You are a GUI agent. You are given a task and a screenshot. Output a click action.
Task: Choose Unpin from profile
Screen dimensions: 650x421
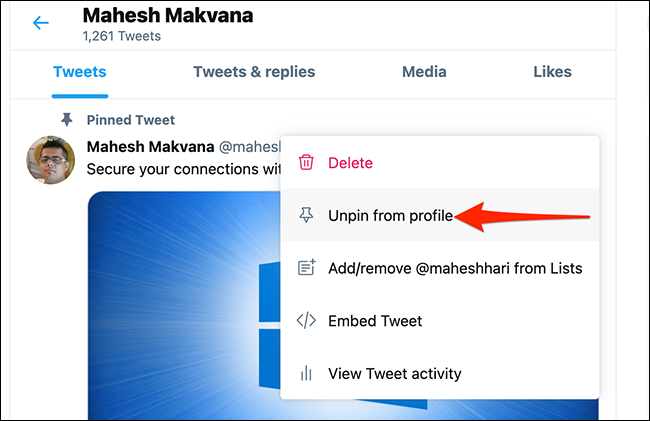point(391,215)
